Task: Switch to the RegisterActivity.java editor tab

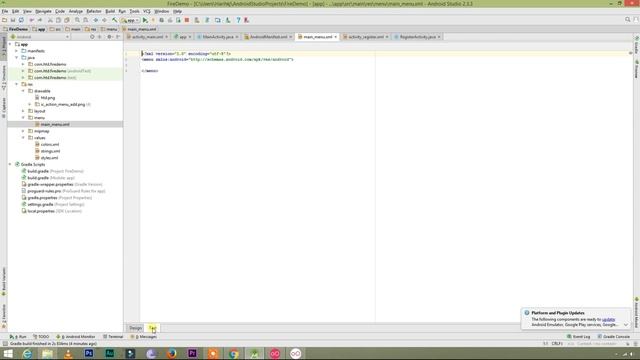Action: (418, 37)
